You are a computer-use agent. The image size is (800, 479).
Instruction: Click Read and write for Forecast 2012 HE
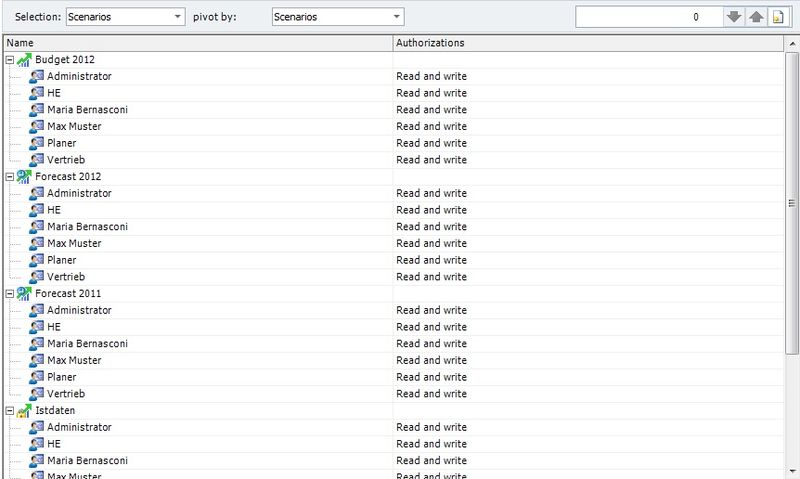click(x=432, y=210)
